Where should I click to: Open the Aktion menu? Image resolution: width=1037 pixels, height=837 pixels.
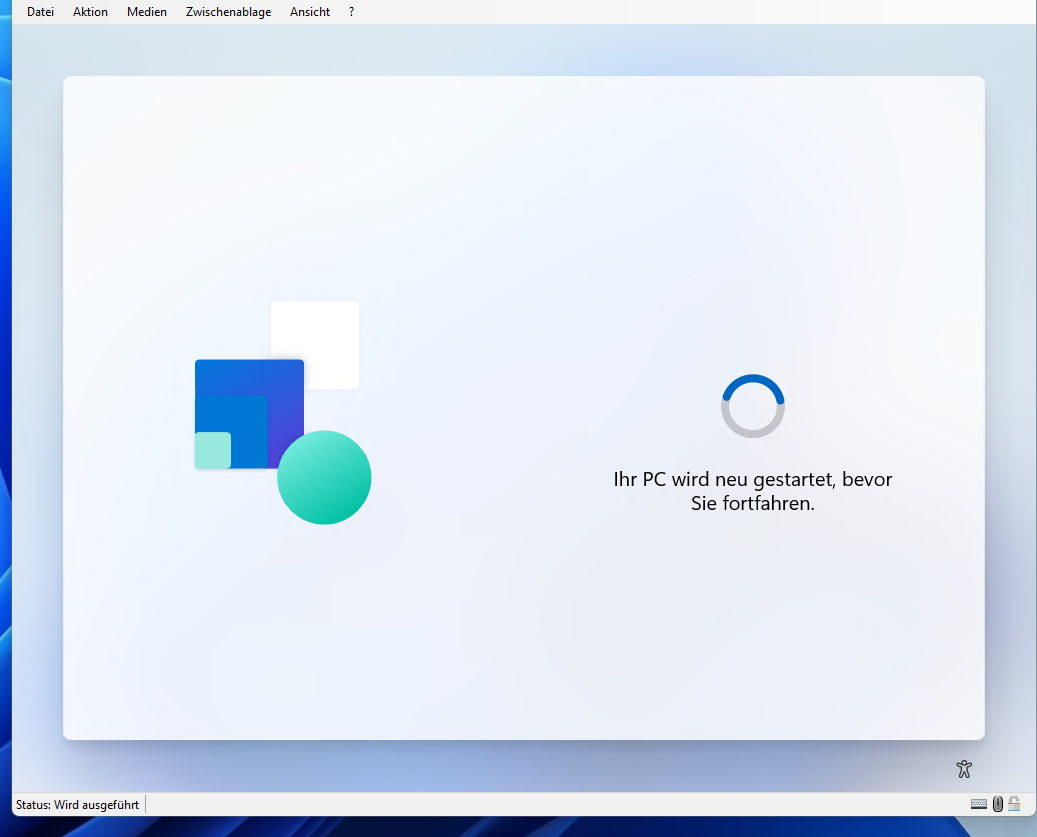point(90,12)
